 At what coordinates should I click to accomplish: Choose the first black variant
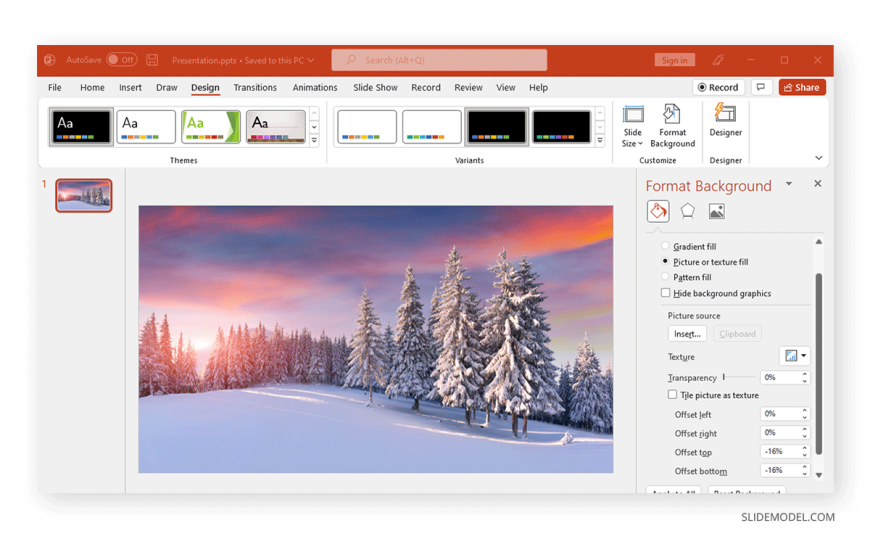(497, 127)
